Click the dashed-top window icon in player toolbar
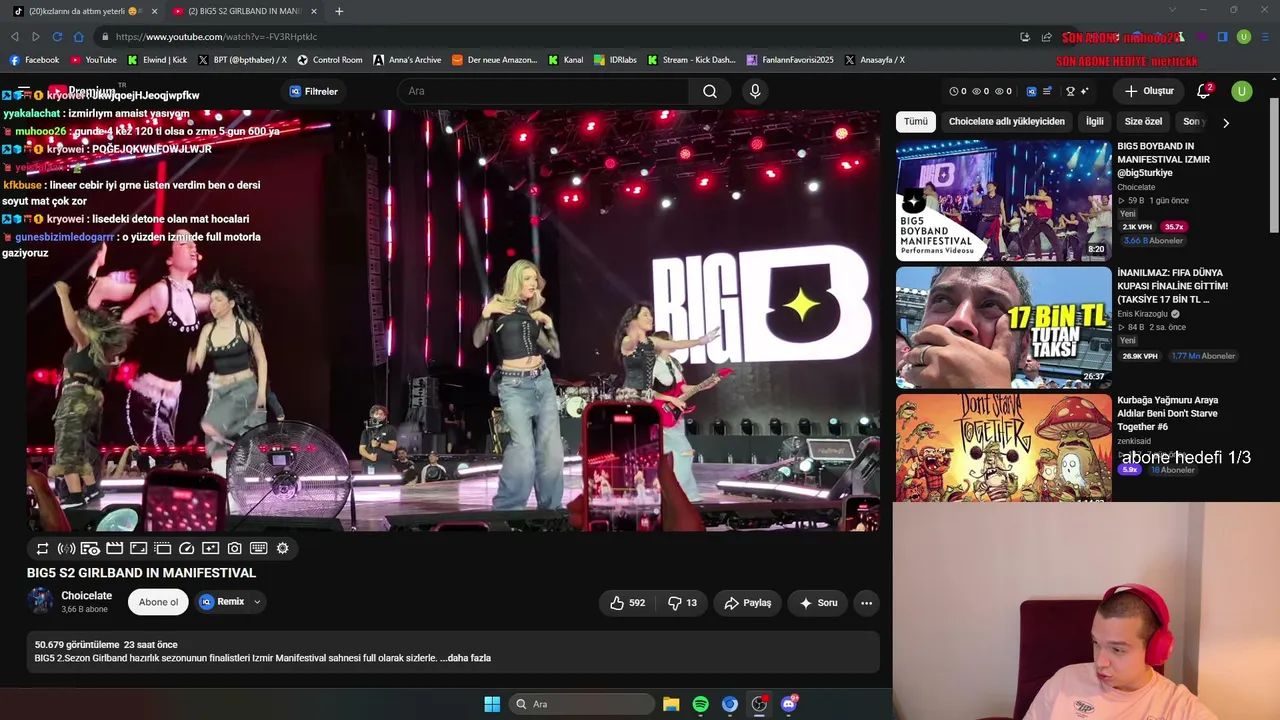1280x720 pixels. pyautogui.click(x=162, y=548)
